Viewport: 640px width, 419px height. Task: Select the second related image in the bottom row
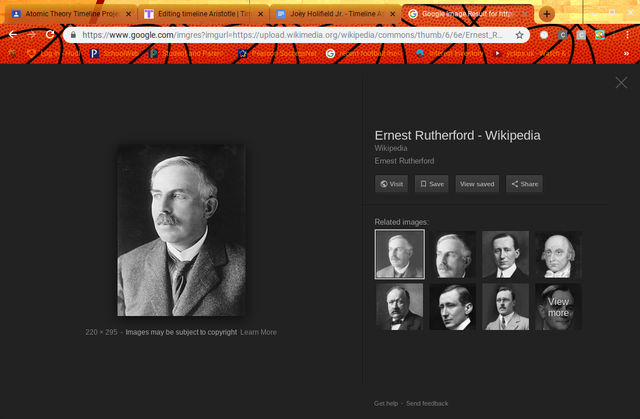453,307
